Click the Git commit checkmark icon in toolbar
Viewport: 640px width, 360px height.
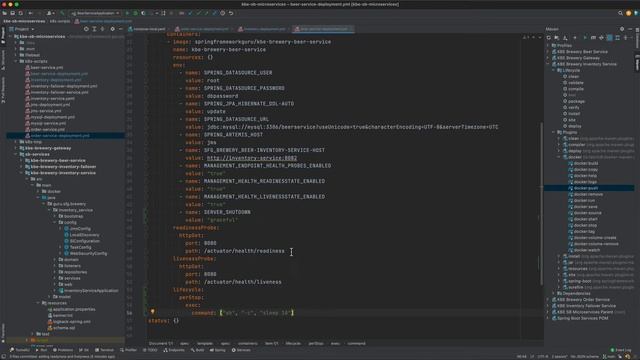[x=198, y=13]
